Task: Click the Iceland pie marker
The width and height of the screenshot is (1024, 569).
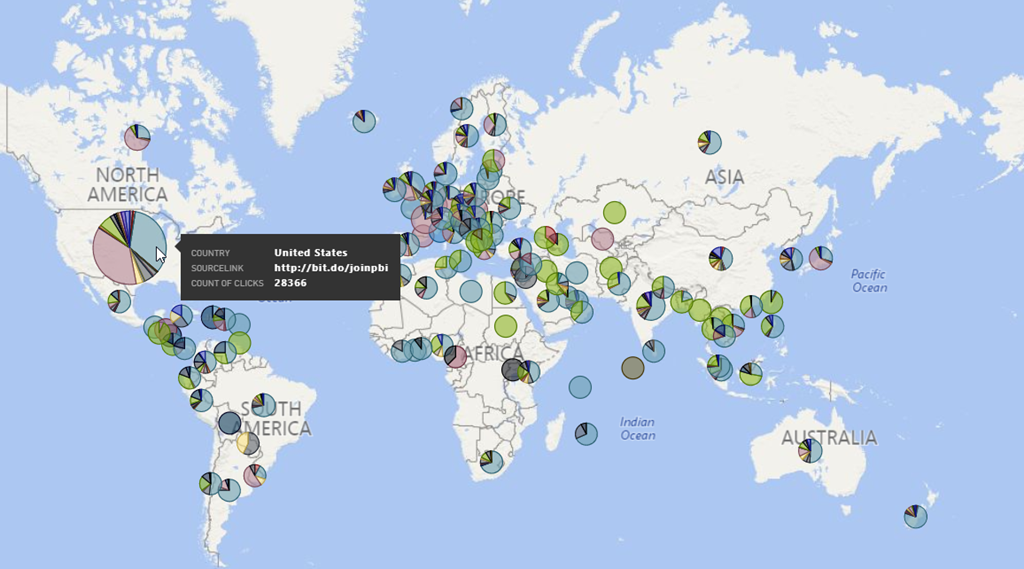Action: coord(365,121)
